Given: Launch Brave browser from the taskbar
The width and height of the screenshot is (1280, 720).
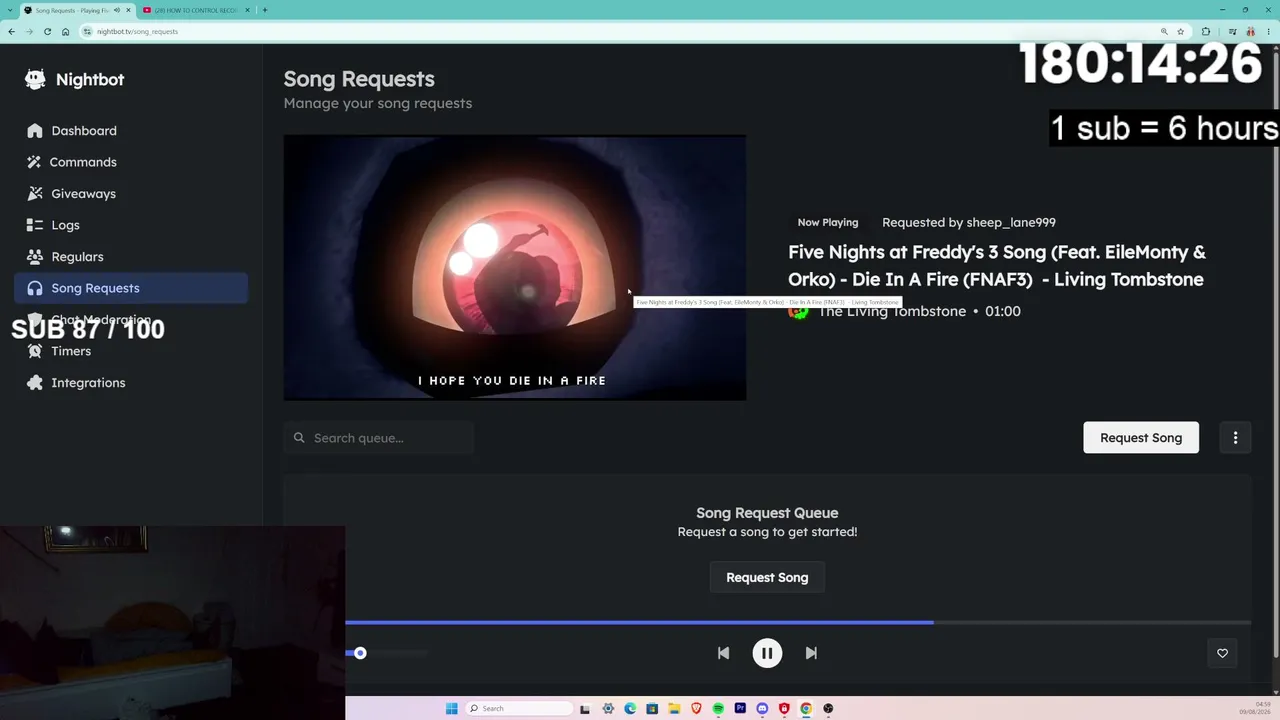Looking at the screenshot, I should 696,709.
